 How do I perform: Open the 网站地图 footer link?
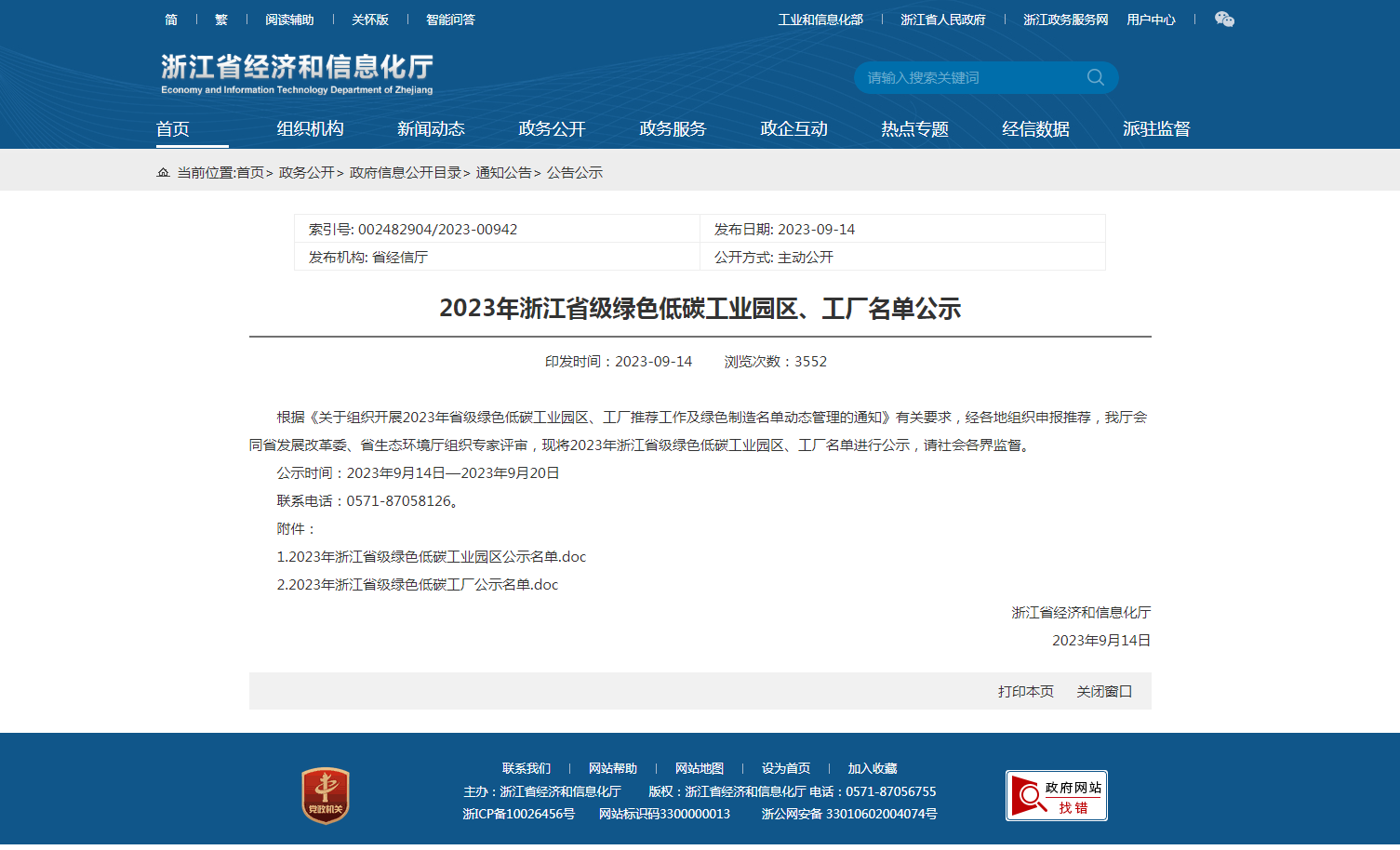pos(699,768)
